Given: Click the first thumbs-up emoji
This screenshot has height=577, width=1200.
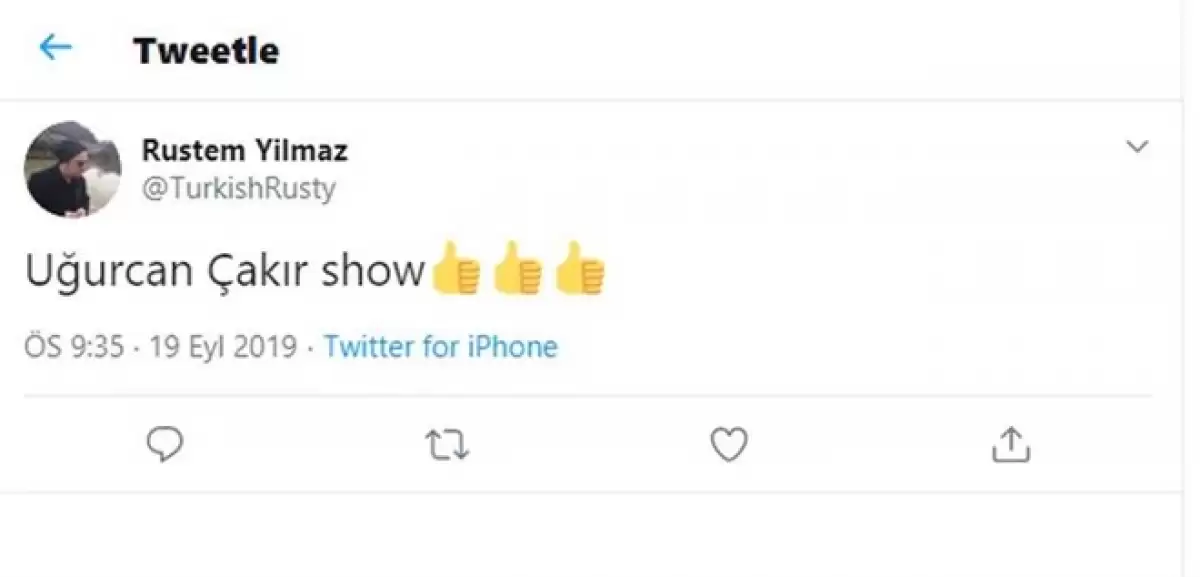Looking at the screenshot, I should coord(455,270).
